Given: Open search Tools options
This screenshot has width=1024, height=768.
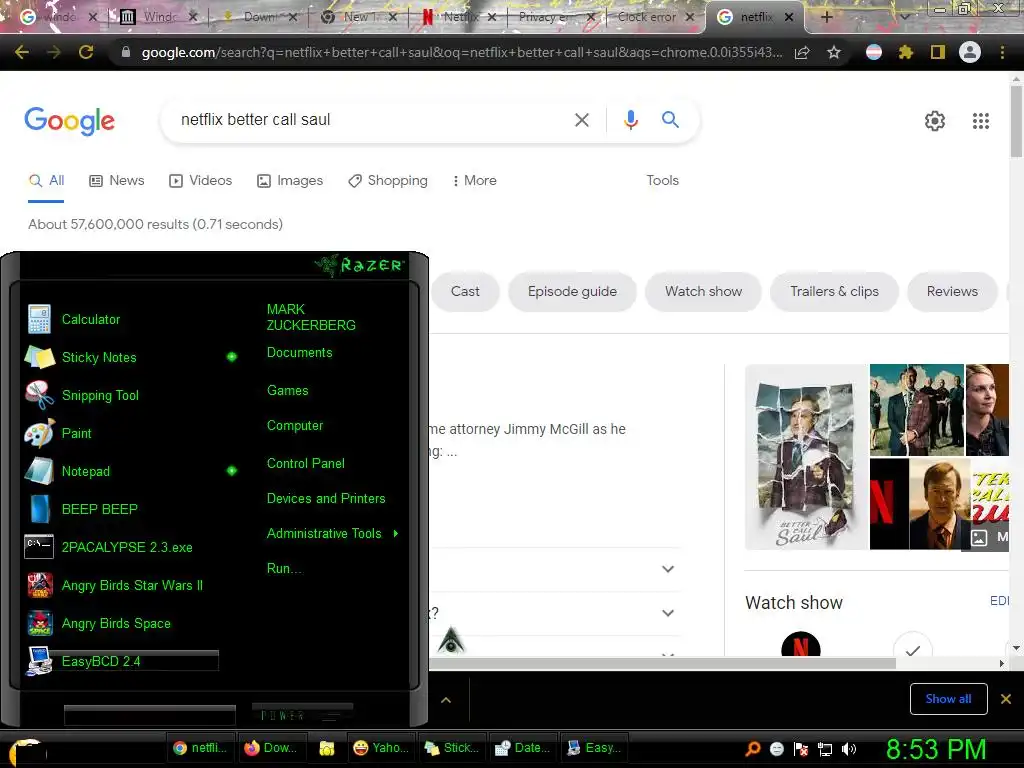Looking at the screenshot, I should point(662,181).
